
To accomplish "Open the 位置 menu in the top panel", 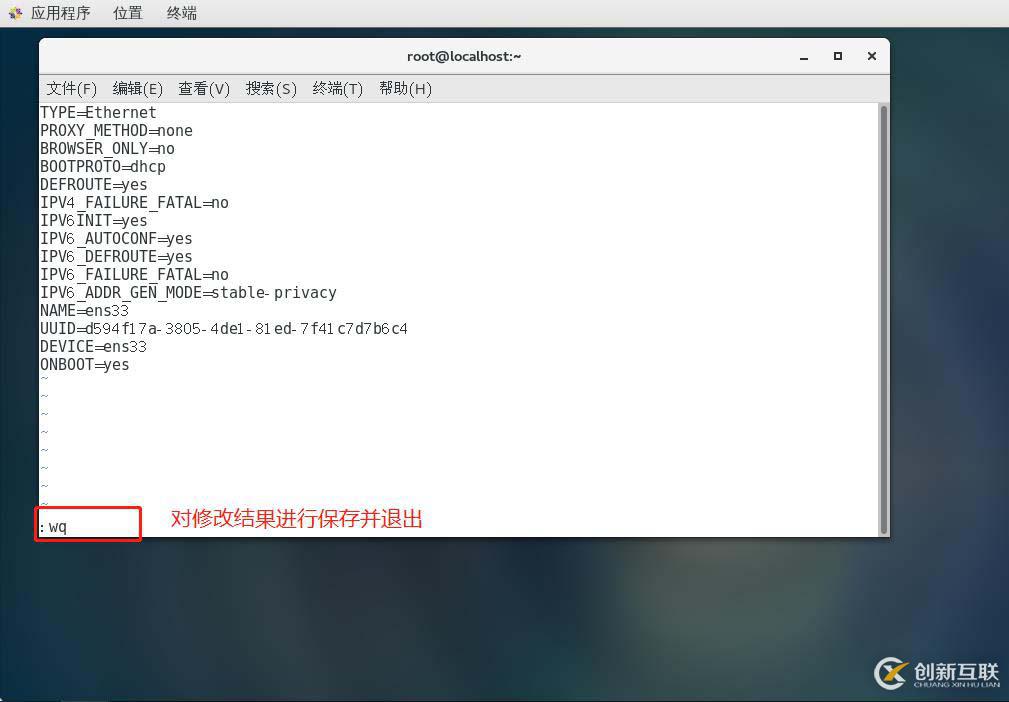I will click(127, 13).
